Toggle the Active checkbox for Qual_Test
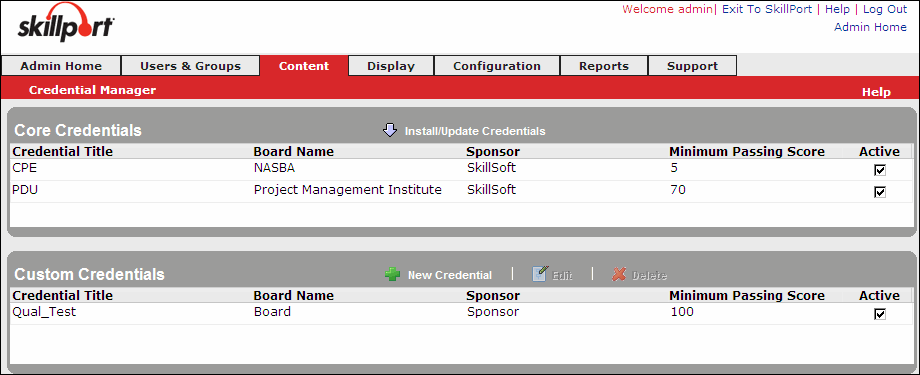This screenshot has width=920, height=375. pos(880,314)
